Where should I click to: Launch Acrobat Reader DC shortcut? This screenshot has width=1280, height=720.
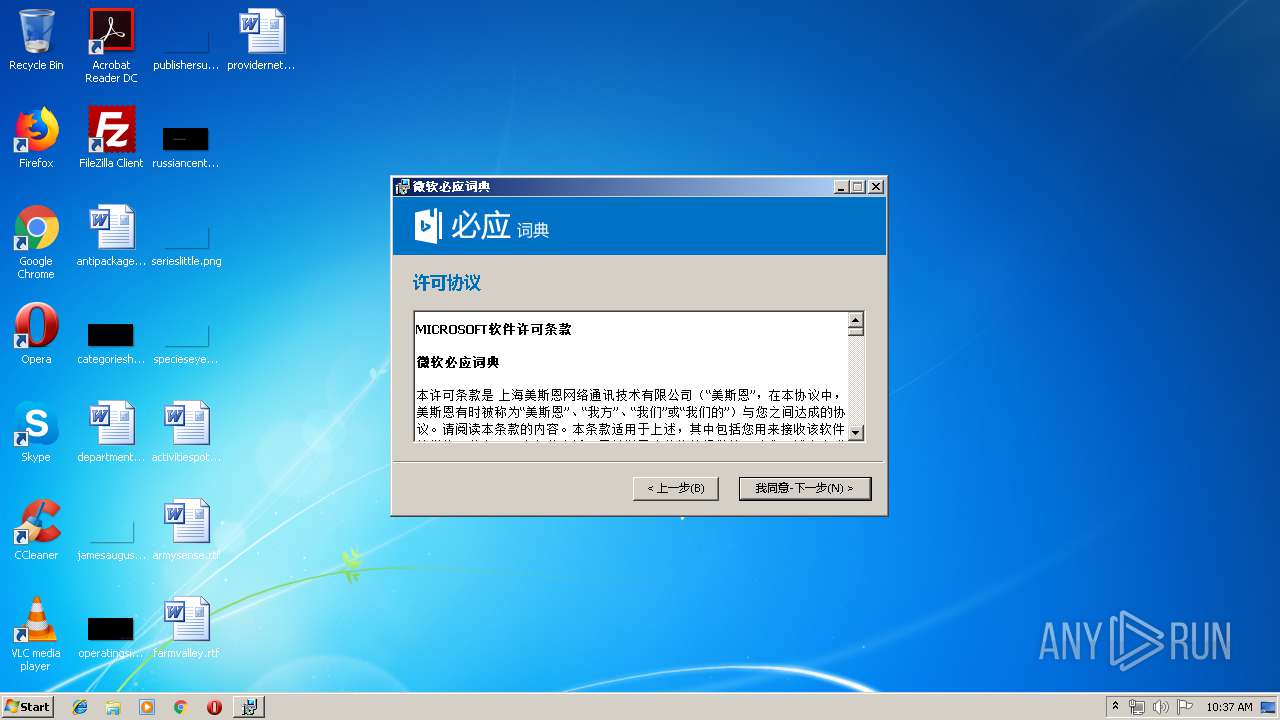coord(111,45)
